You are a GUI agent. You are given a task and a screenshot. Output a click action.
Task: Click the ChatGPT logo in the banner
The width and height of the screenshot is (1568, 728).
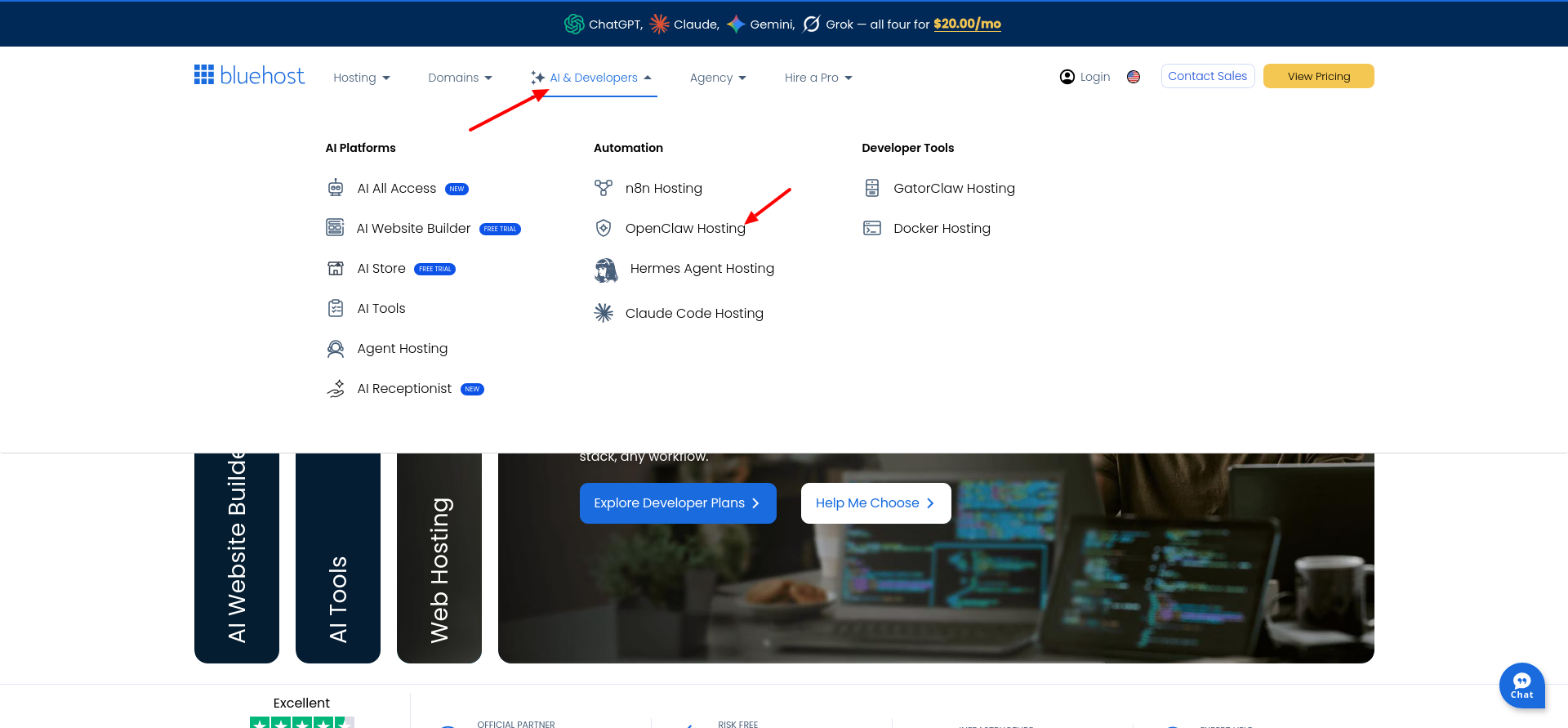pyautogui.click(x=574, y=24)
